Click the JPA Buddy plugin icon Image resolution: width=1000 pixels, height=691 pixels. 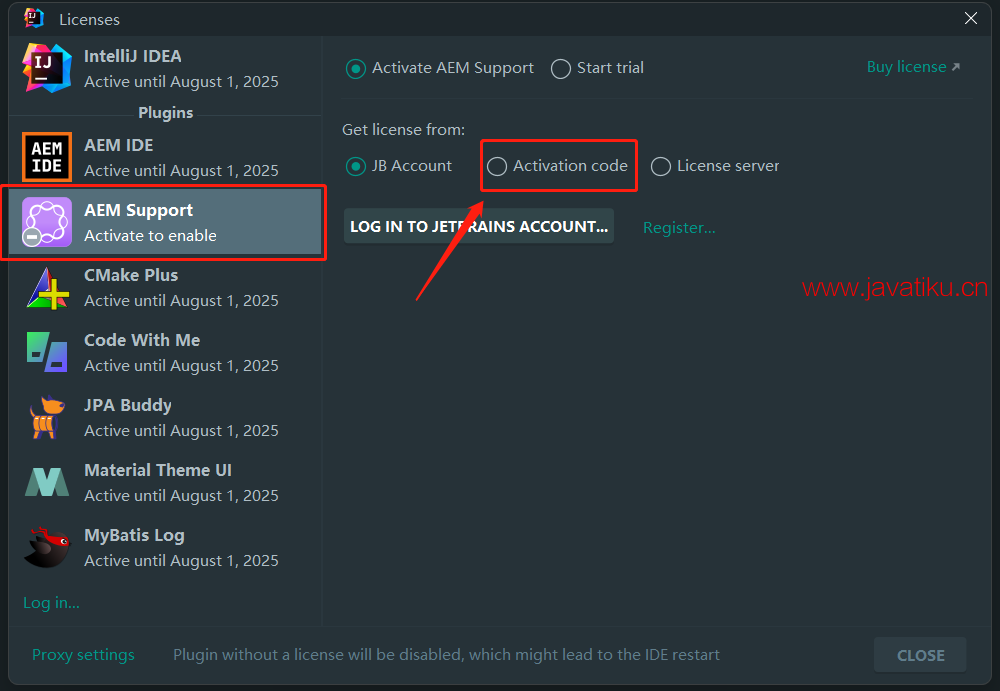[47, 417]
